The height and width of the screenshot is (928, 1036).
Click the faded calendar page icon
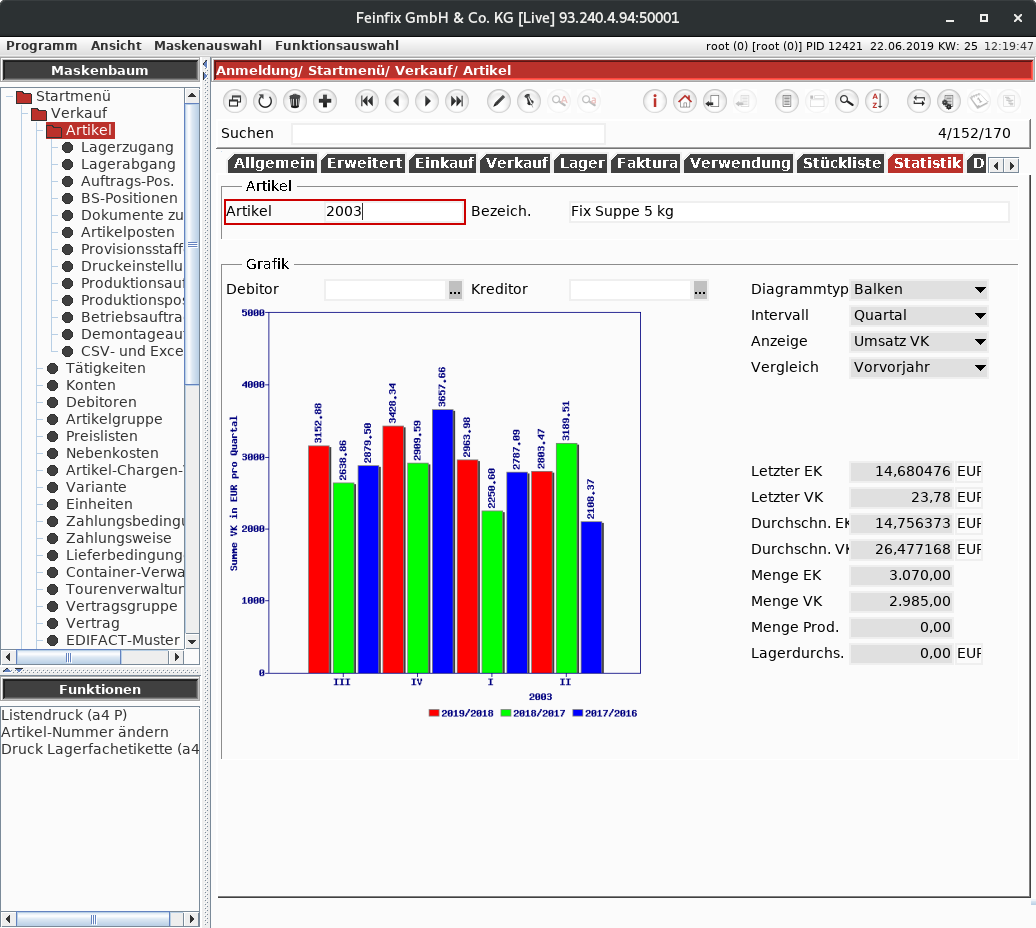(817, 101)
